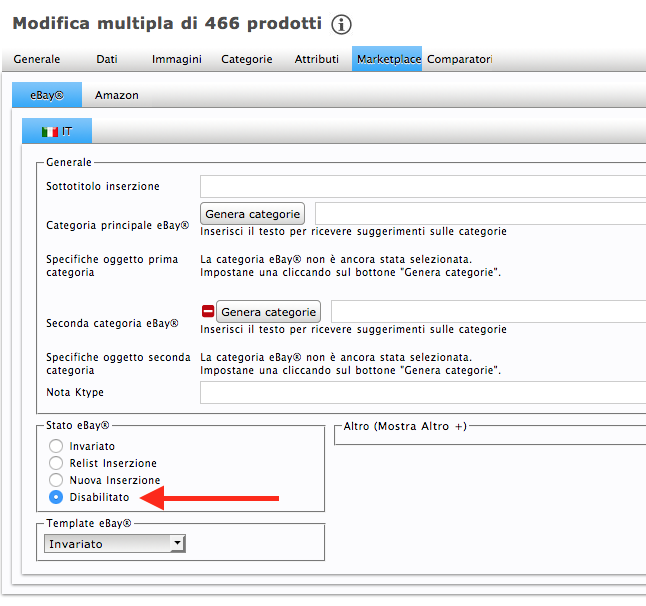Click Genera categorie for Seconda categoria
Screen dimensions: 646x606
(x=268, y=312)
